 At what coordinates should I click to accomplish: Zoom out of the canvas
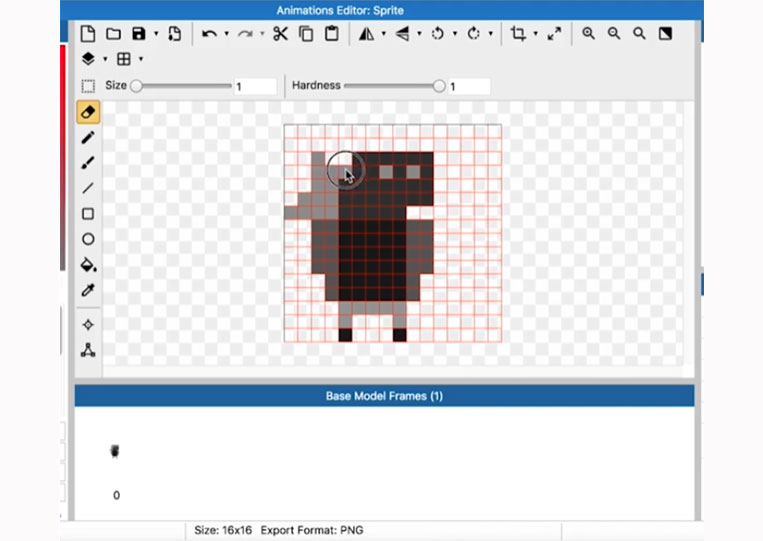pyautogui.click(x=614, y=34)
